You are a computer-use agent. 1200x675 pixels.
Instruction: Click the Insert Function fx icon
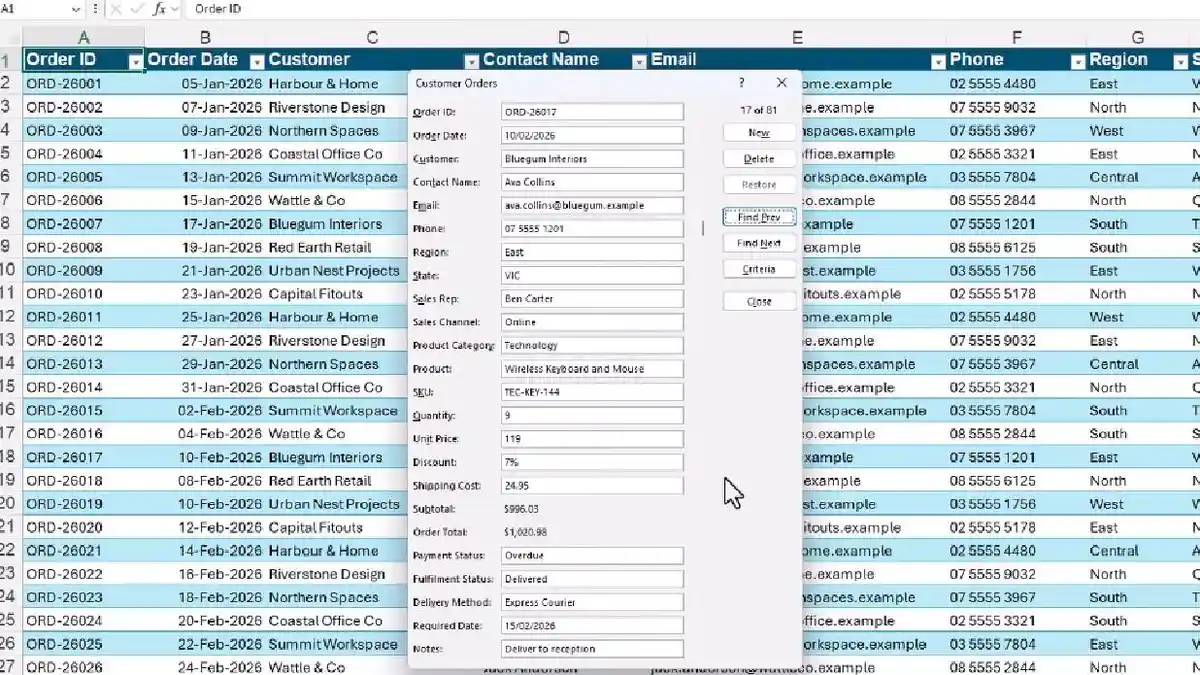point(159,9)
